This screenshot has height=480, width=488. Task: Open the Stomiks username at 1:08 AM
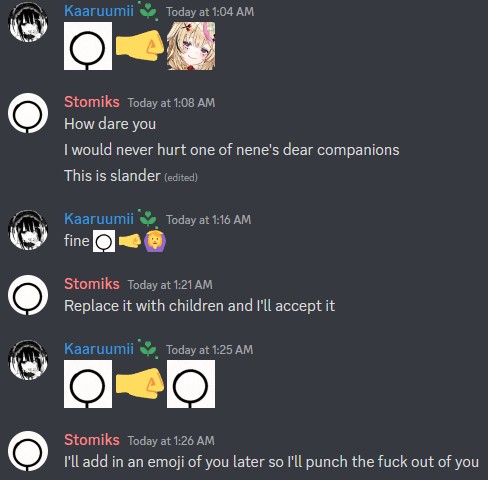tap(92, 102)
